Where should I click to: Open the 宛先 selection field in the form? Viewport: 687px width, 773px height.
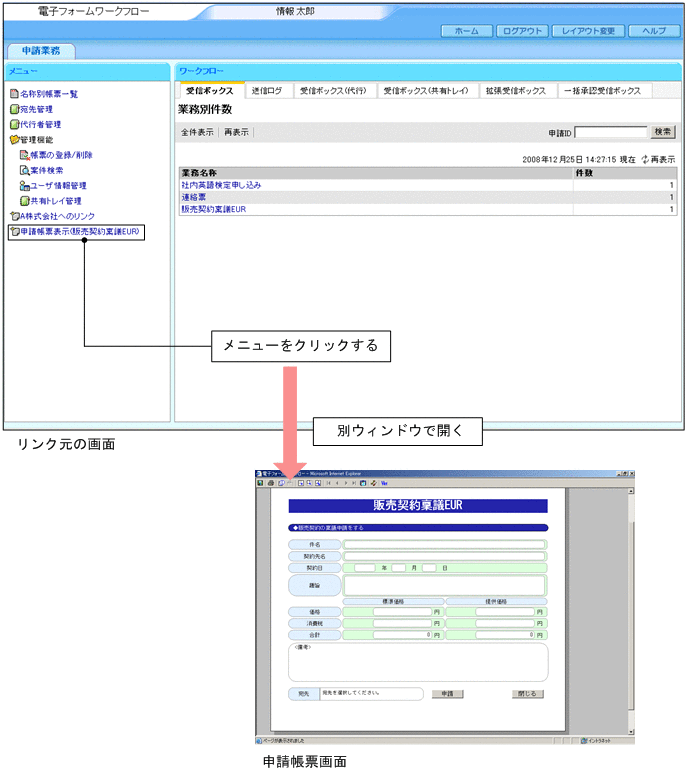pyautogui.click(x=371, y=693)
